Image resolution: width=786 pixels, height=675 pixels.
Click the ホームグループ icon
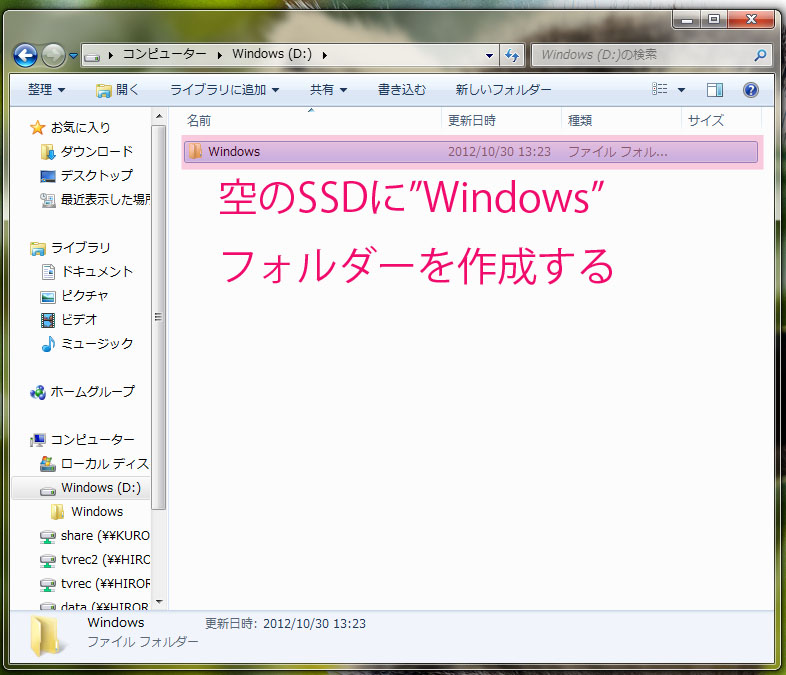38,392
